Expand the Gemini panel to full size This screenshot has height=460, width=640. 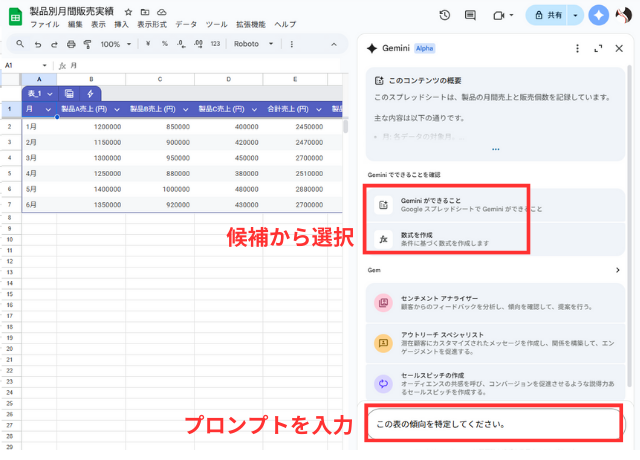pyautogui.click(x=598, y=49)
